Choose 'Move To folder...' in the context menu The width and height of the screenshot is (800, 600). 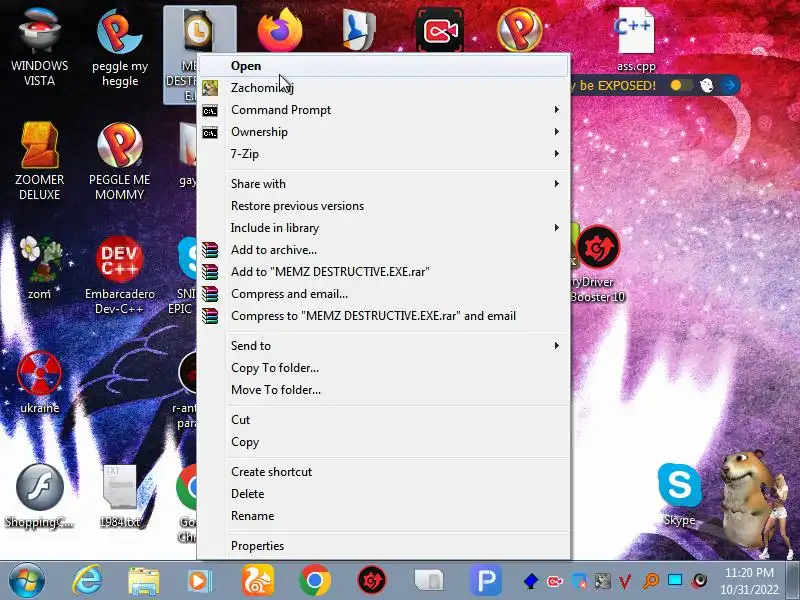(x=384, y=390)
